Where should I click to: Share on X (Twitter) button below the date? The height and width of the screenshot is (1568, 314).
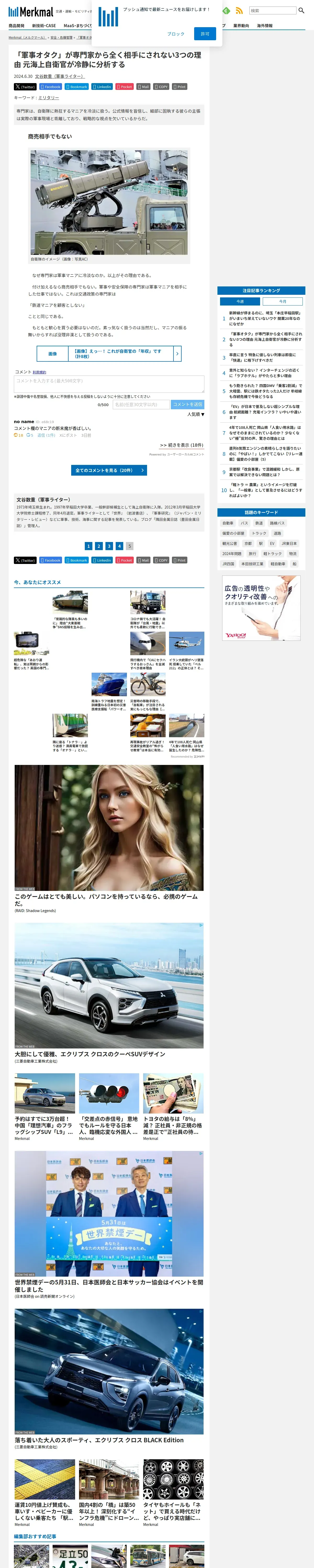[x=25, y=87]
